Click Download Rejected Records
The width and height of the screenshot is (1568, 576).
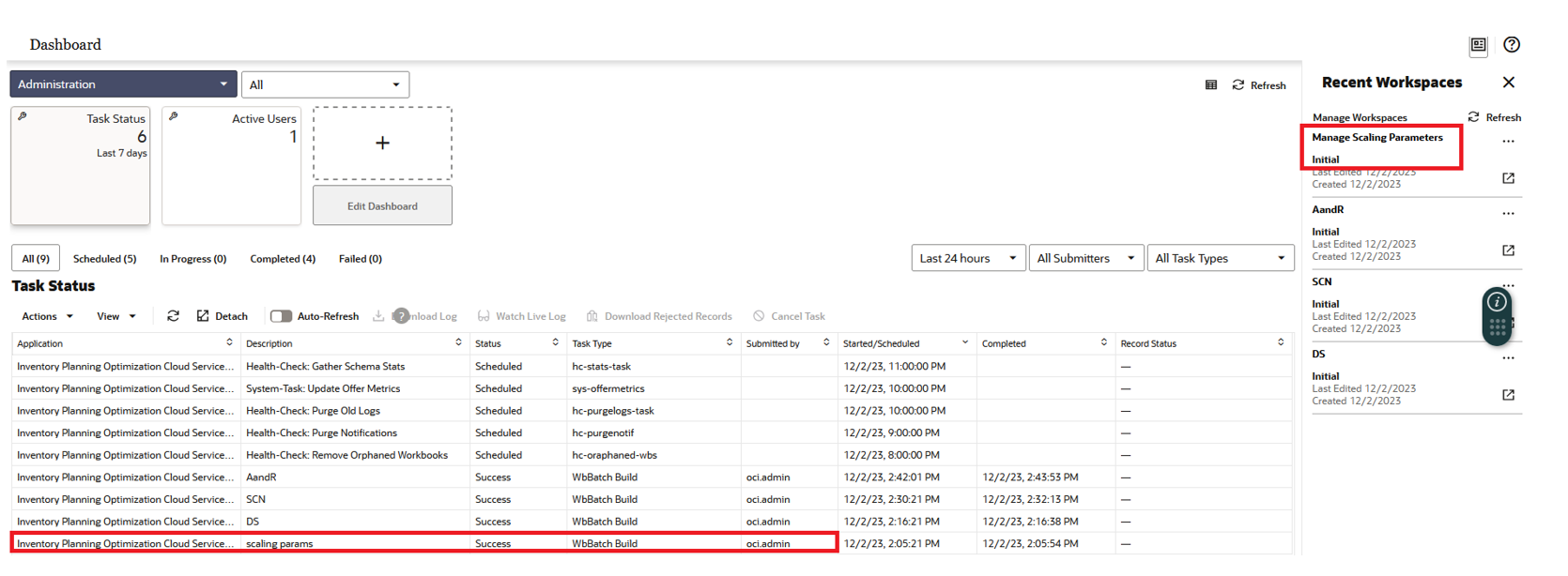coord(659,316)
